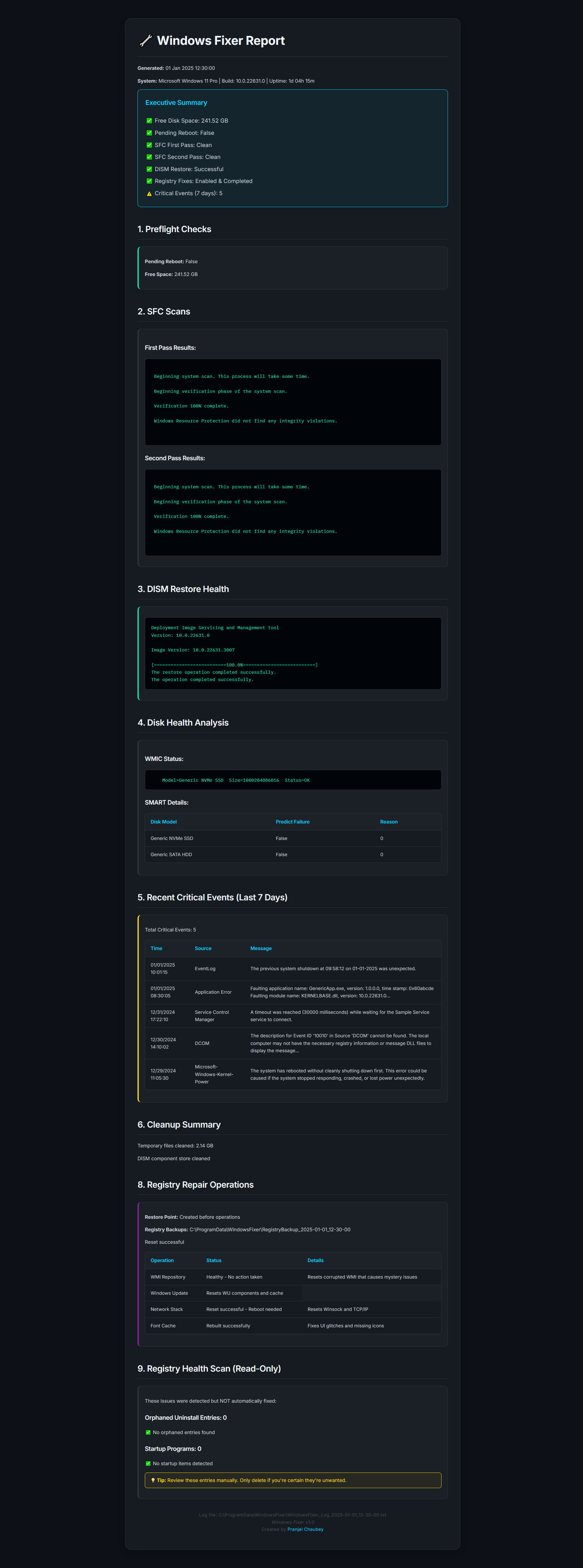The image size is (583, 1568).
Task: Click the lightbulb icon in the Tip box
Action: click(x=153, y=1480)
